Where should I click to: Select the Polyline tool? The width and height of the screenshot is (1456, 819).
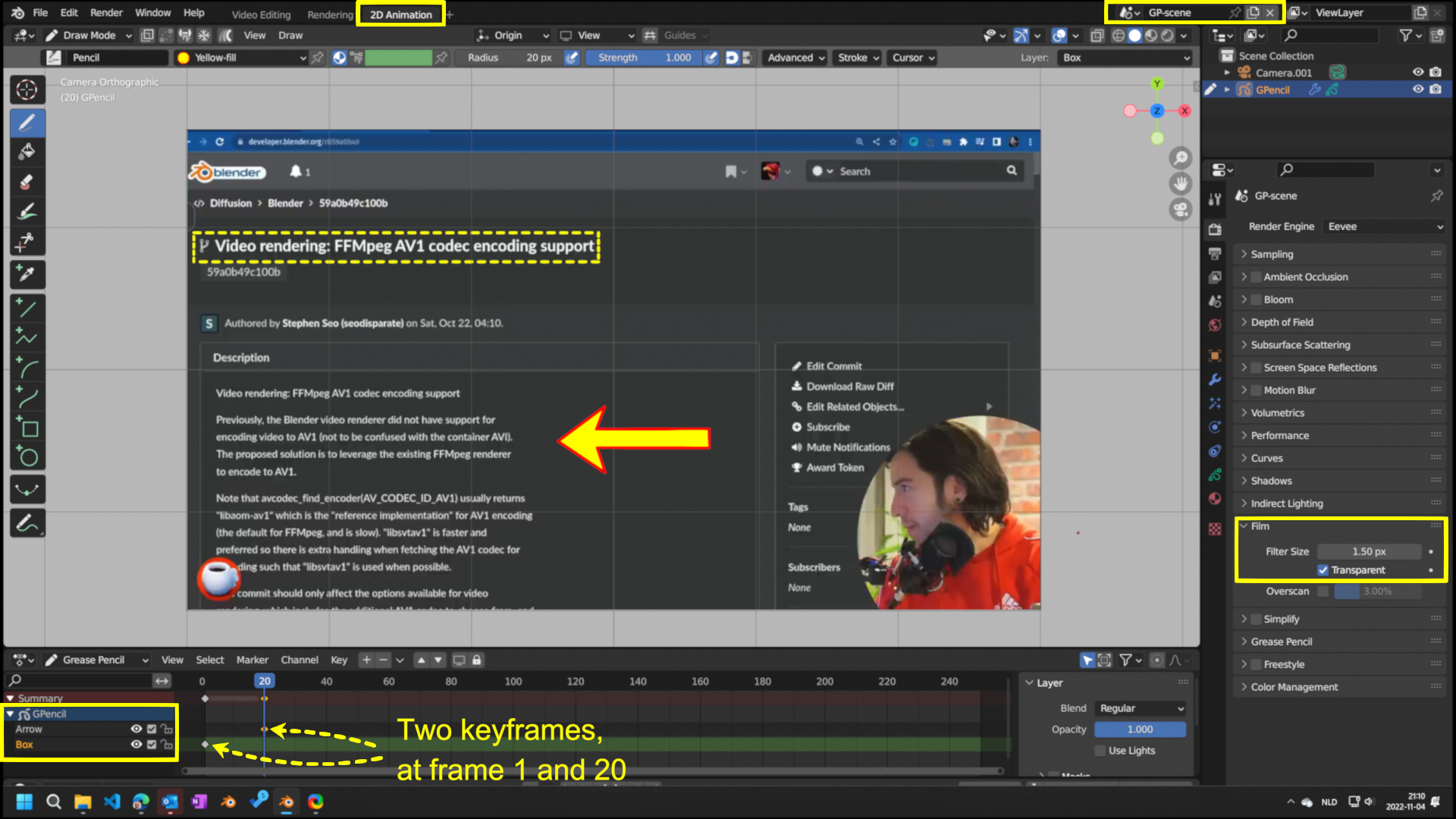(x=27, y=337)
